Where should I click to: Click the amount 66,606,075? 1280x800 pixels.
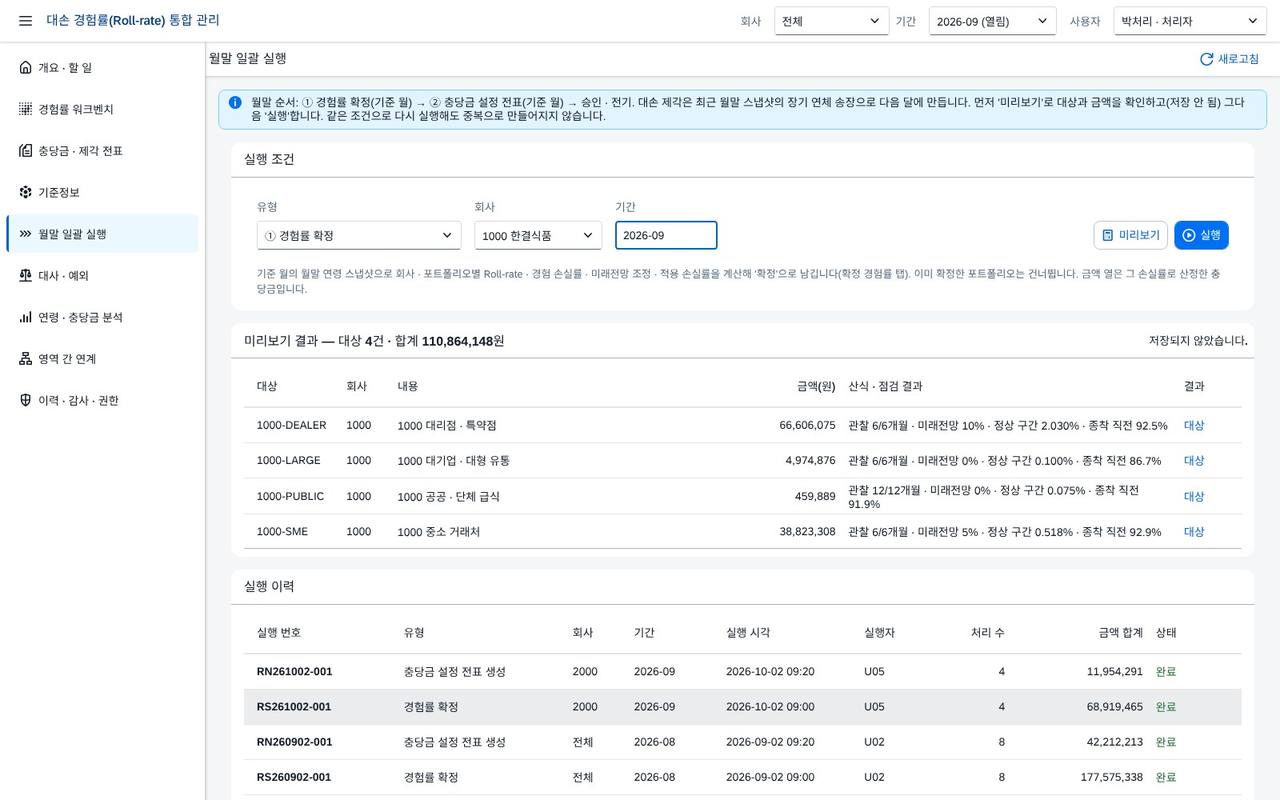(807, 425)
